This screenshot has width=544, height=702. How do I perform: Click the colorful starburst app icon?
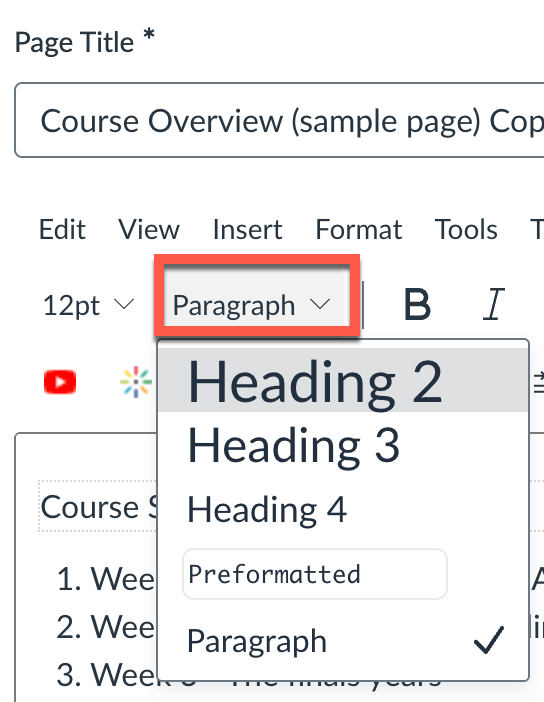point(136,382)
